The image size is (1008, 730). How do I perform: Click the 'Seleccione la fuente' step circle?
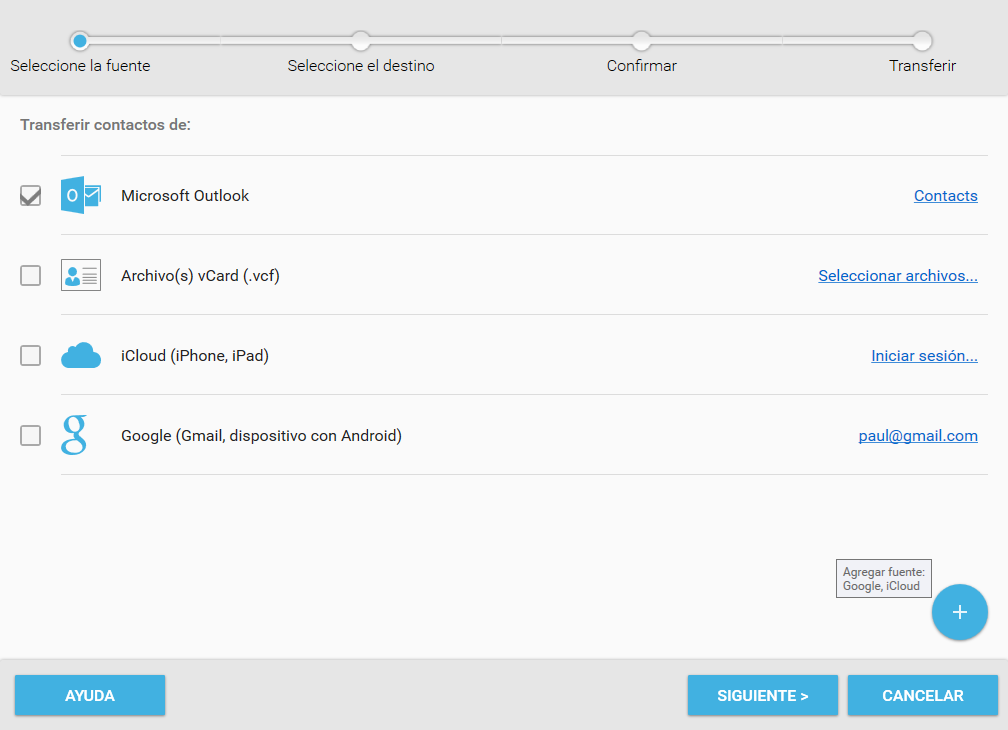tap(80, 41)
